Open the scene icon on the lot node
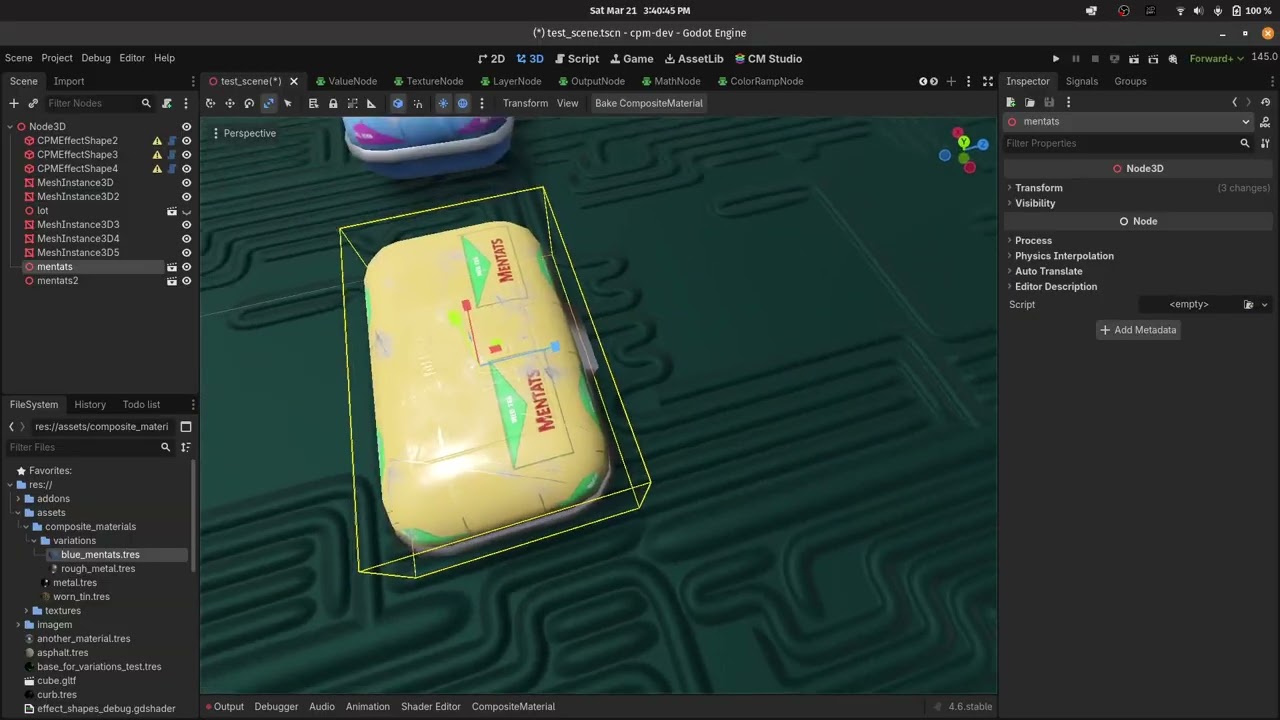 [x=172, y=211]
